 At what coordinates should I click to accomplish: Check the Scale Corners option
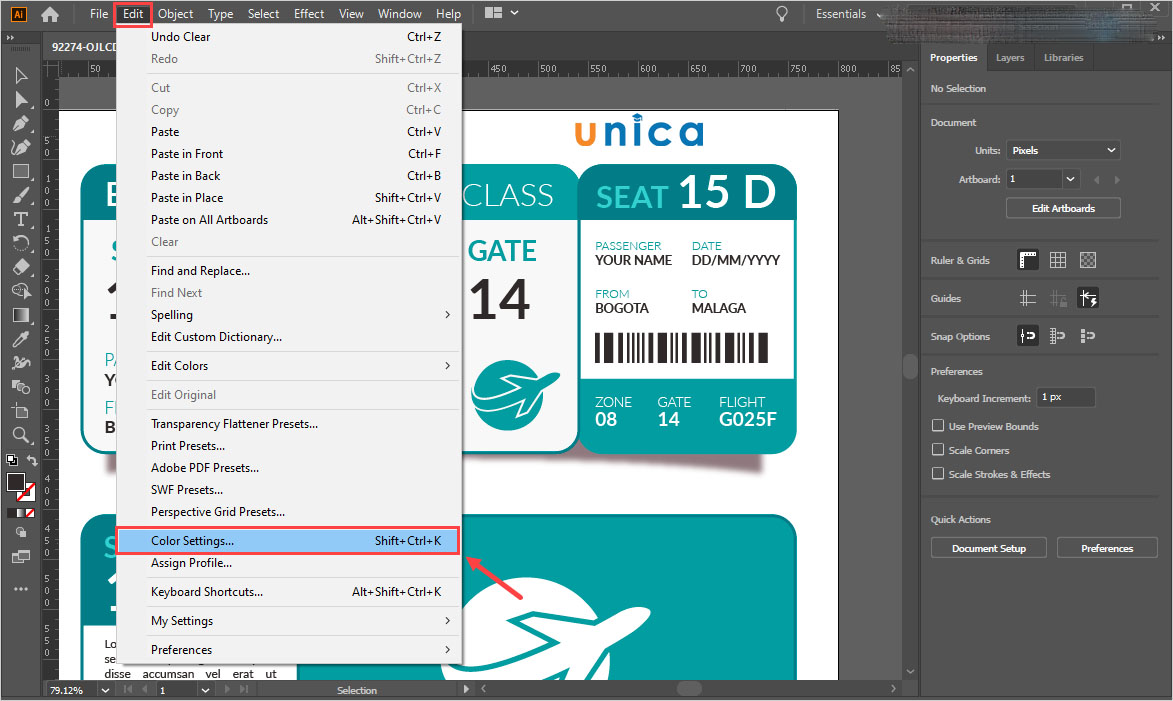click(938, 450)
